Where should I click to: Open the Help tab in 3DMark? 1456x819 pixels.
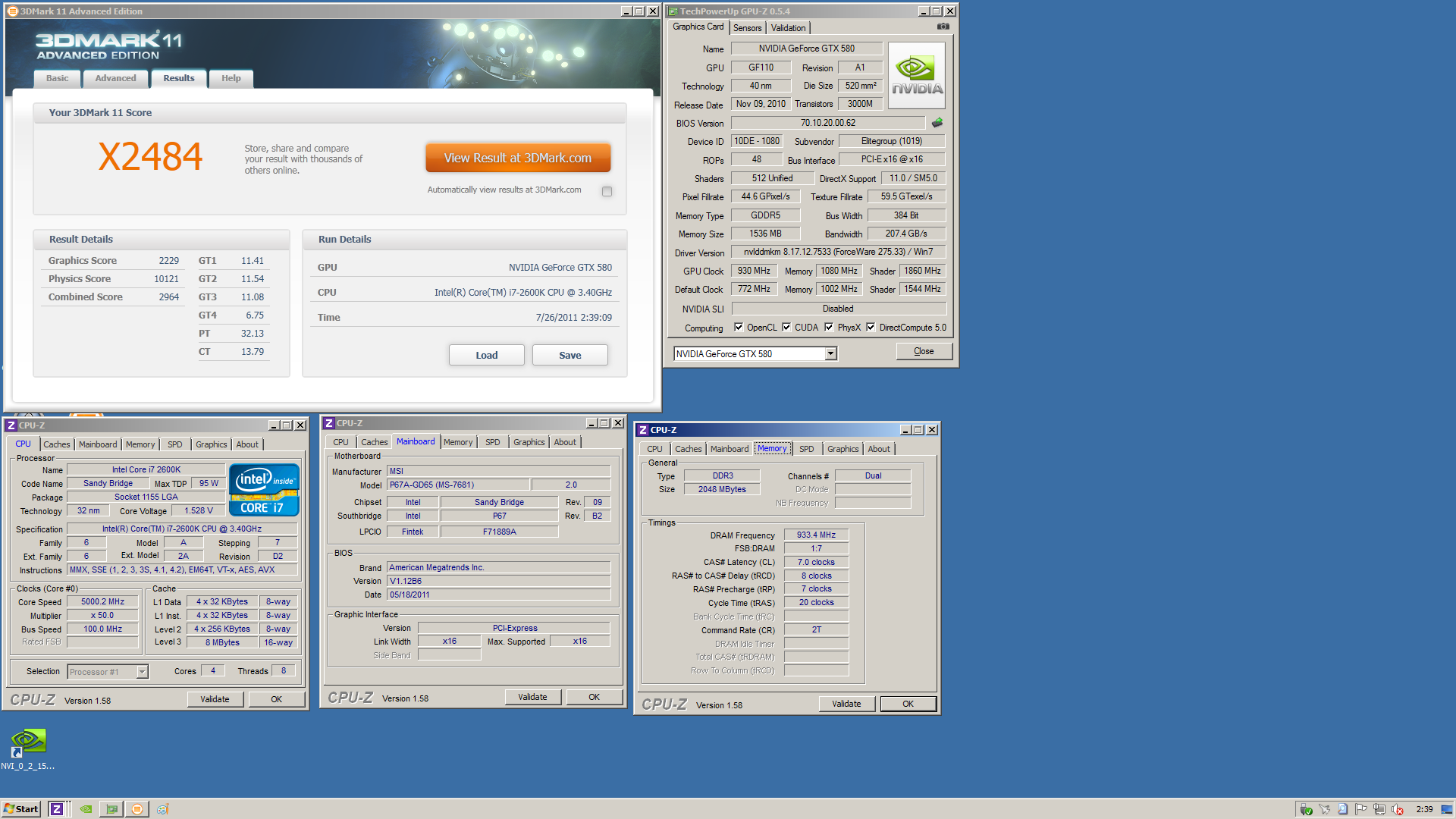tap(231, 78)
